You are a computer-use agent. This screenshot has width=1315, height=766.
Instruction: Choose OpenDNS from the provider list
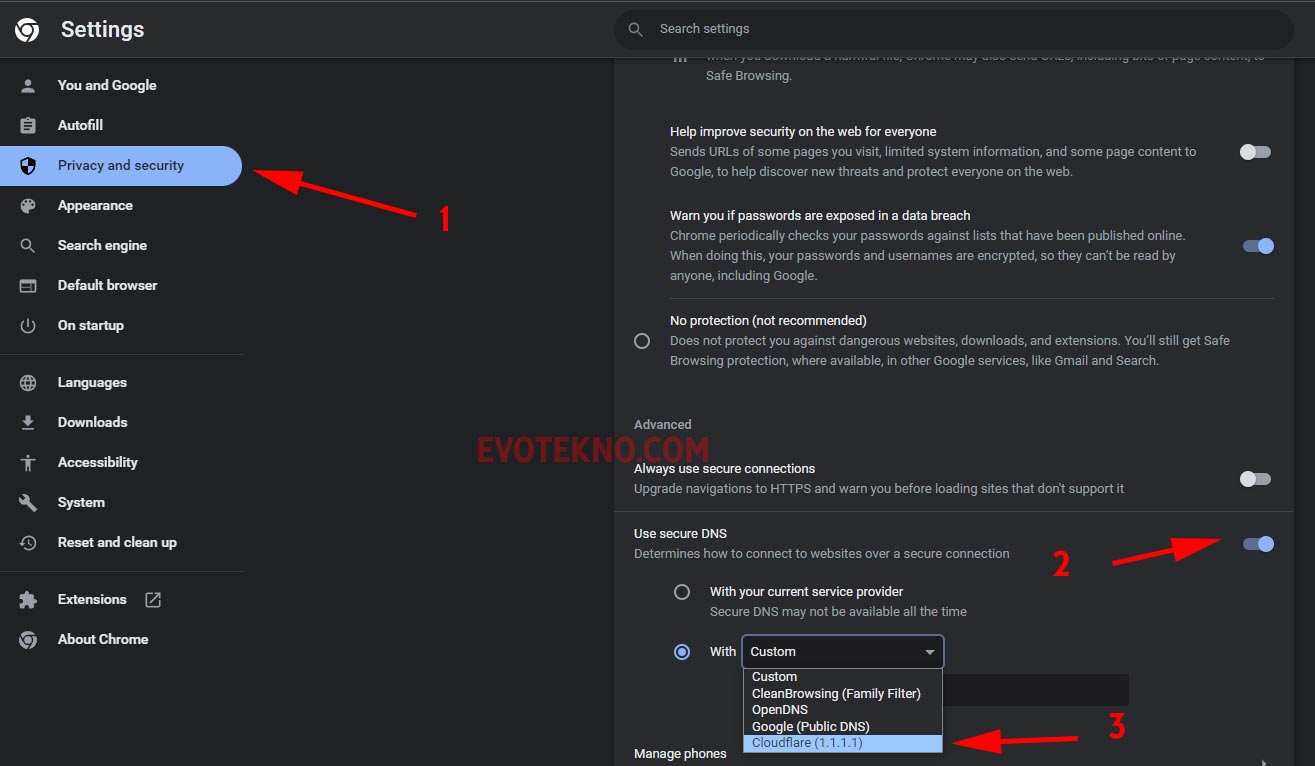point(842,710)
